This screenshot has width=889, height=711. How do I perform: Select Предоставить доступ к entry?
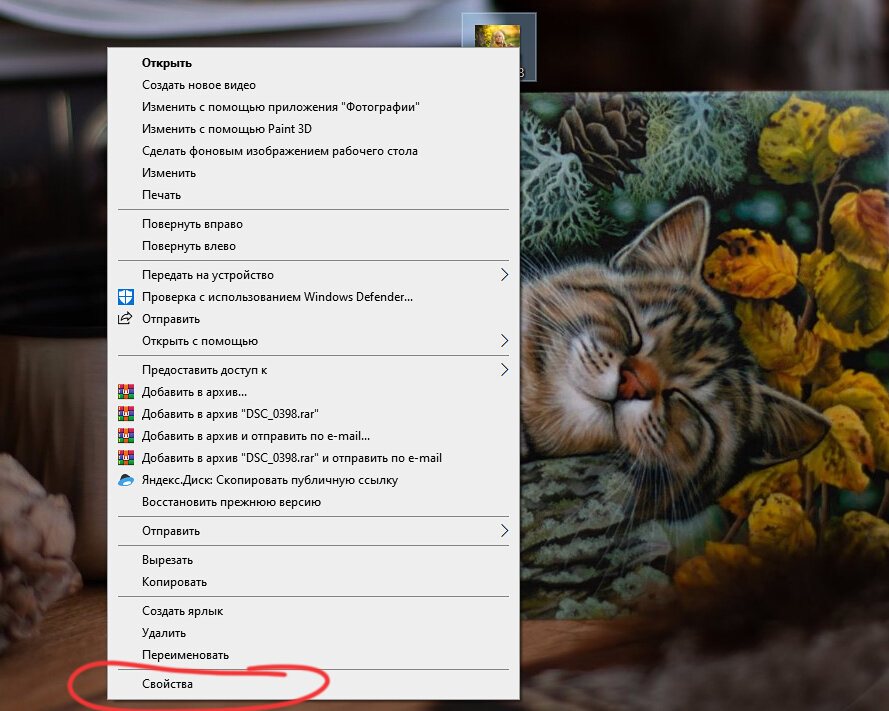point(313,370)
